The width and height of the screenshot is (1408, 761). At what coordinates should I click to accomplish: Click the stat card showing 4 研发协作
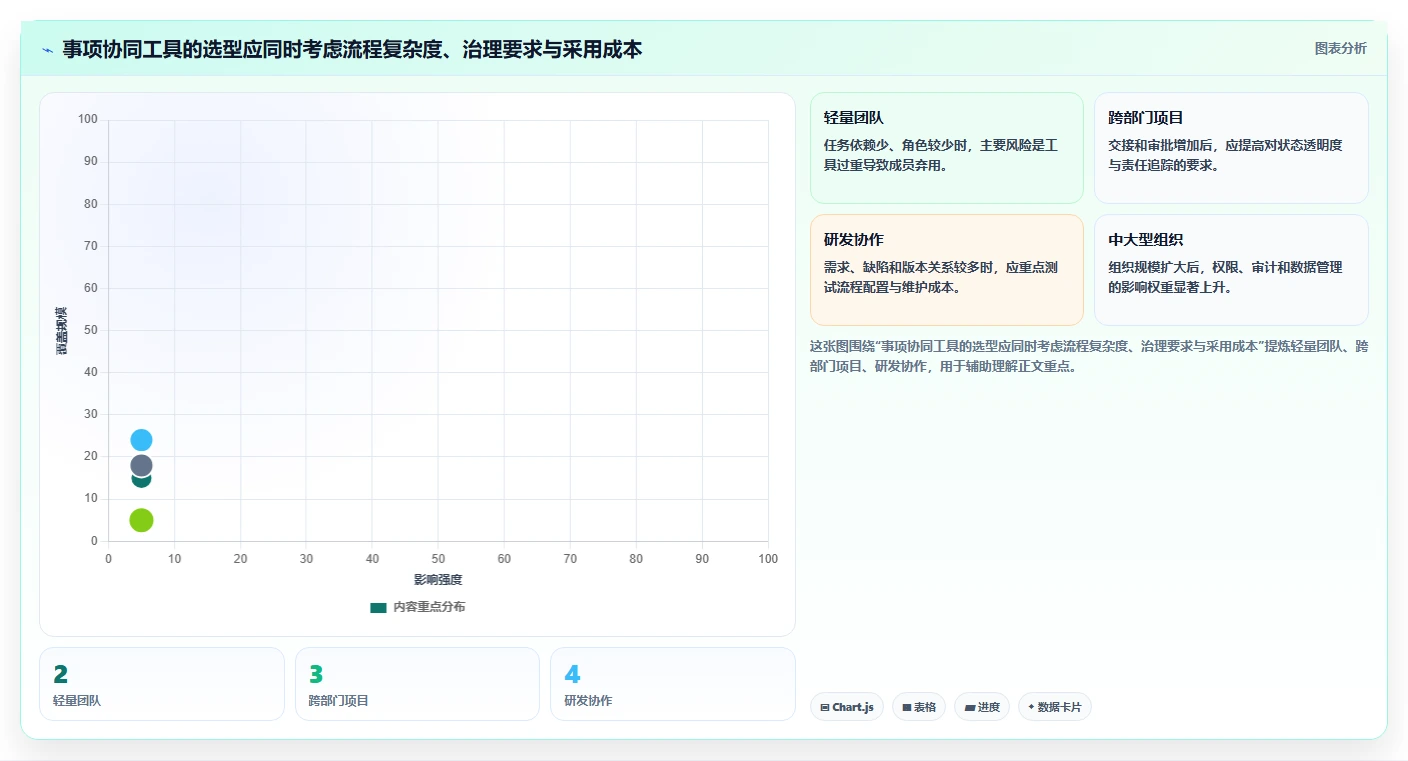tap(673, 684)
